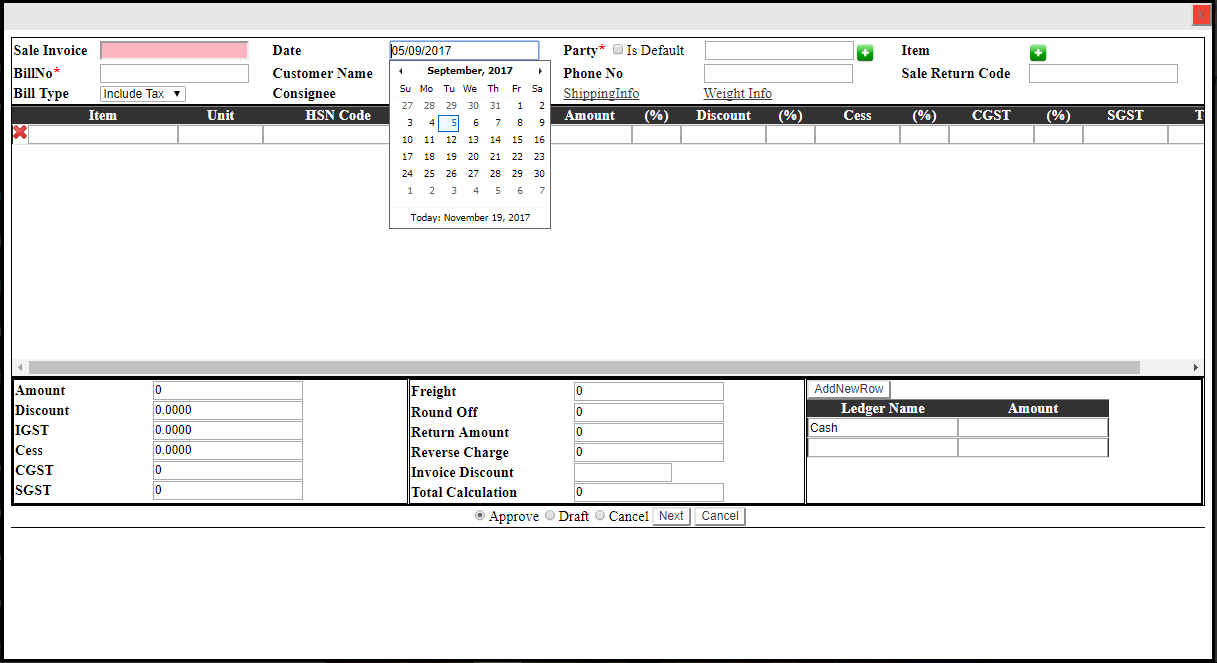
Task: Click the green add Item plus icon
Action: [x=1038, y=53]
